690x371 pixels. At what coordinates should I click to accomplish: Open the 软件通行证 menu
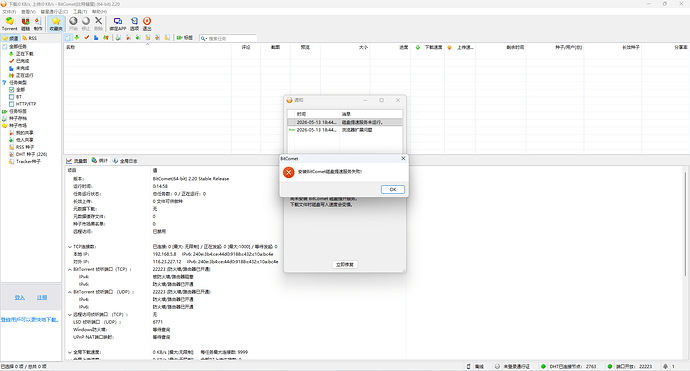[x=54, y=11]
